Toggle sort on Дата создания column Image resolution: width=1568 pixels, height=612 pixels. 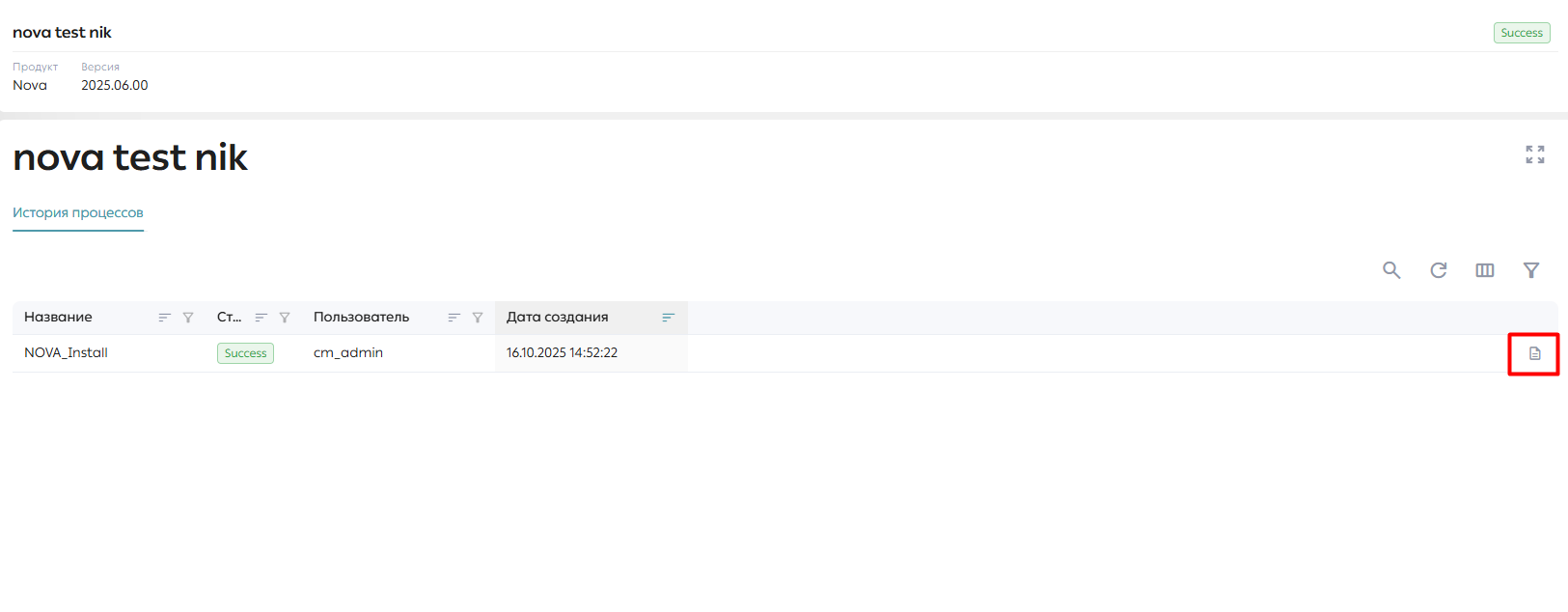pyautogui.click(x=668, y=318)
